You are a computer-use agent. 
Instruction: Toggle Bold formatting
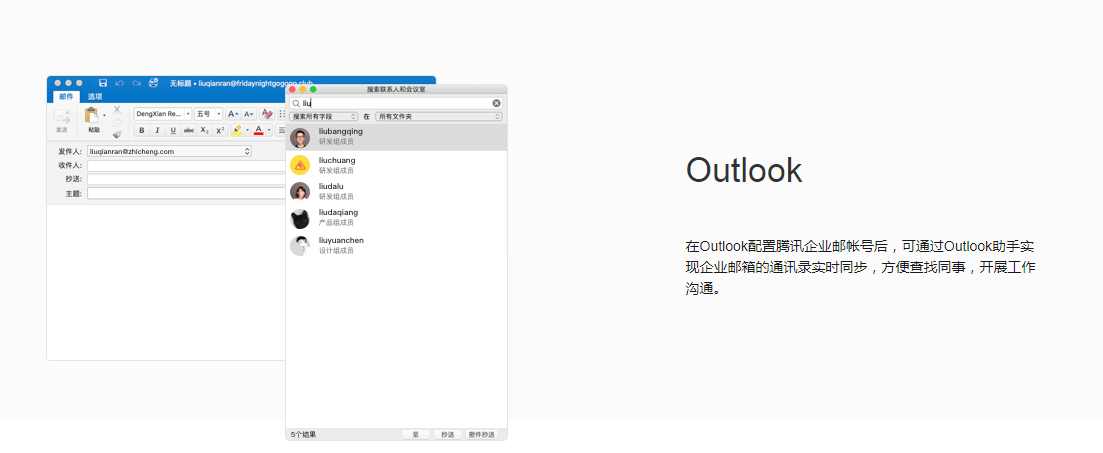click(x=141, y=130)
